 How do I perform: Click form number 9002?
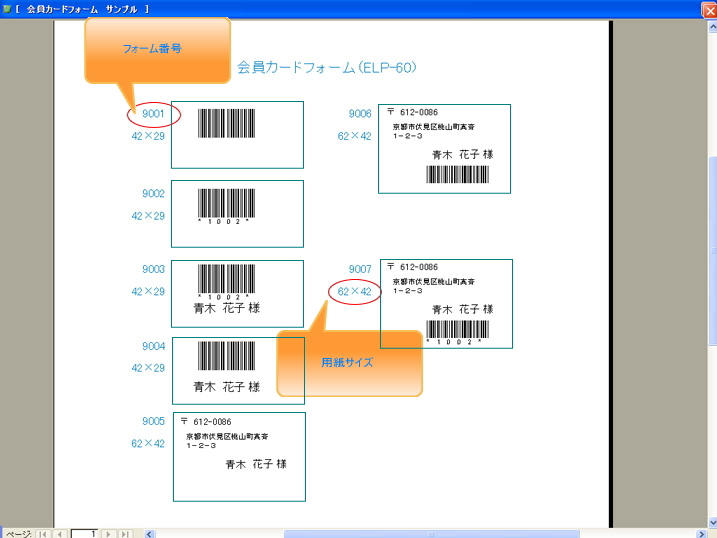click(x=153, y=193)
